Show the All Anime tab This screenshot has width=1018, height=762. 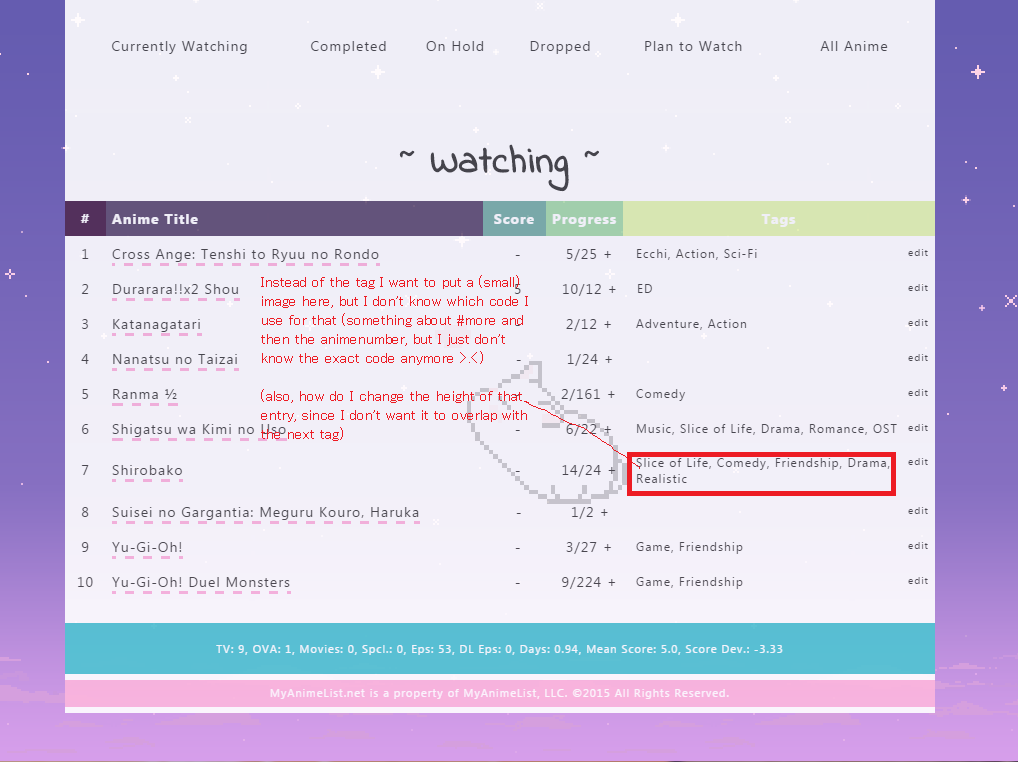click(x=853, y=46)
